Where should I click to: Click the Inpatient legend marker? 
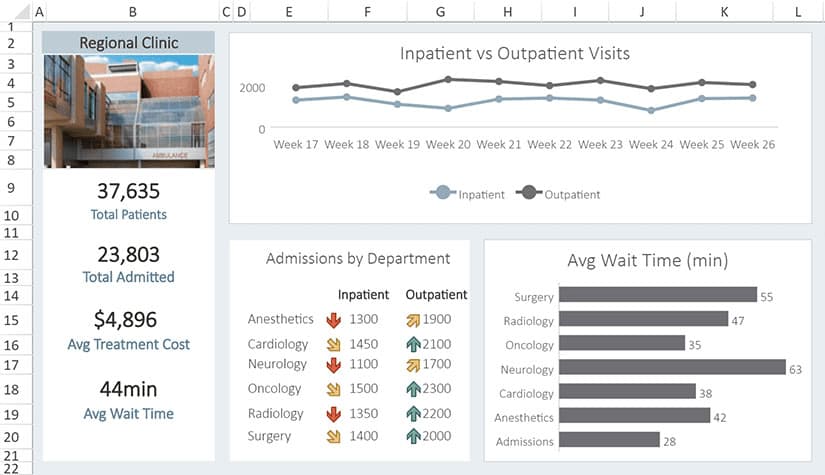pyautogui.click(x=442, y=193)
